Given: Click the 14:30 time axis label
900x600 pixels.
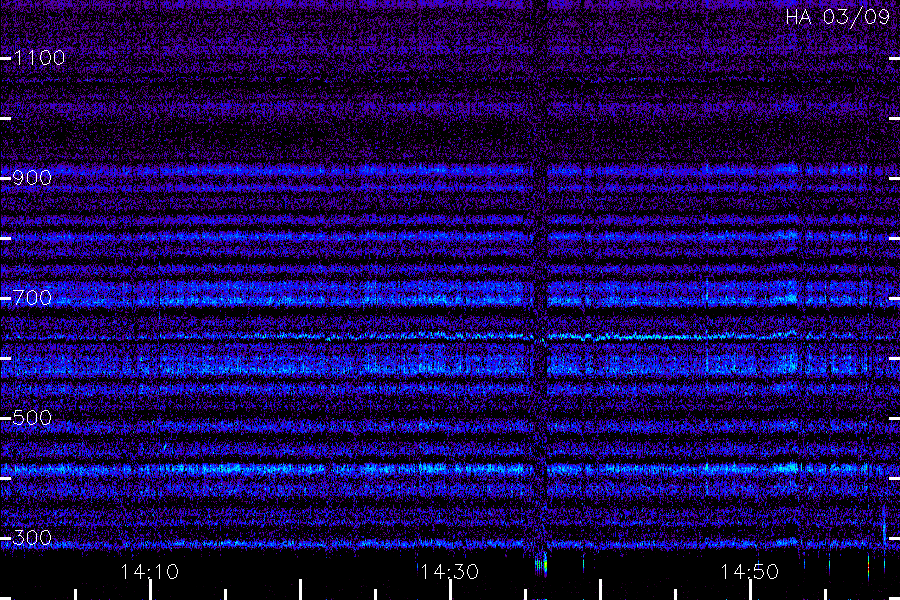Looking at the screenshot, I should tap(449, 572).
